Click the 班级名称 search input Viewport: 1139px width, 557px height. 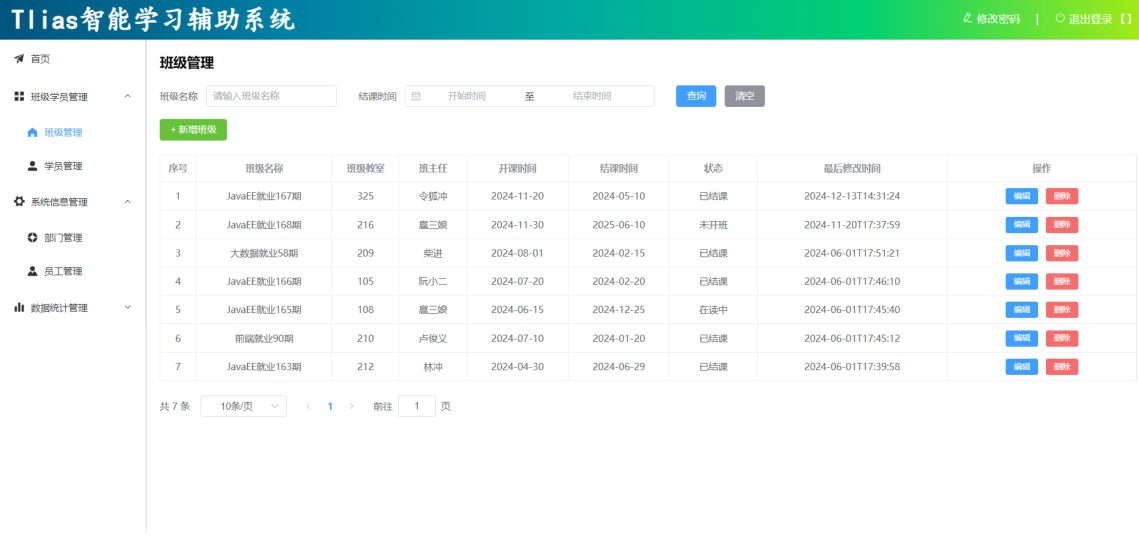point(271,96)
